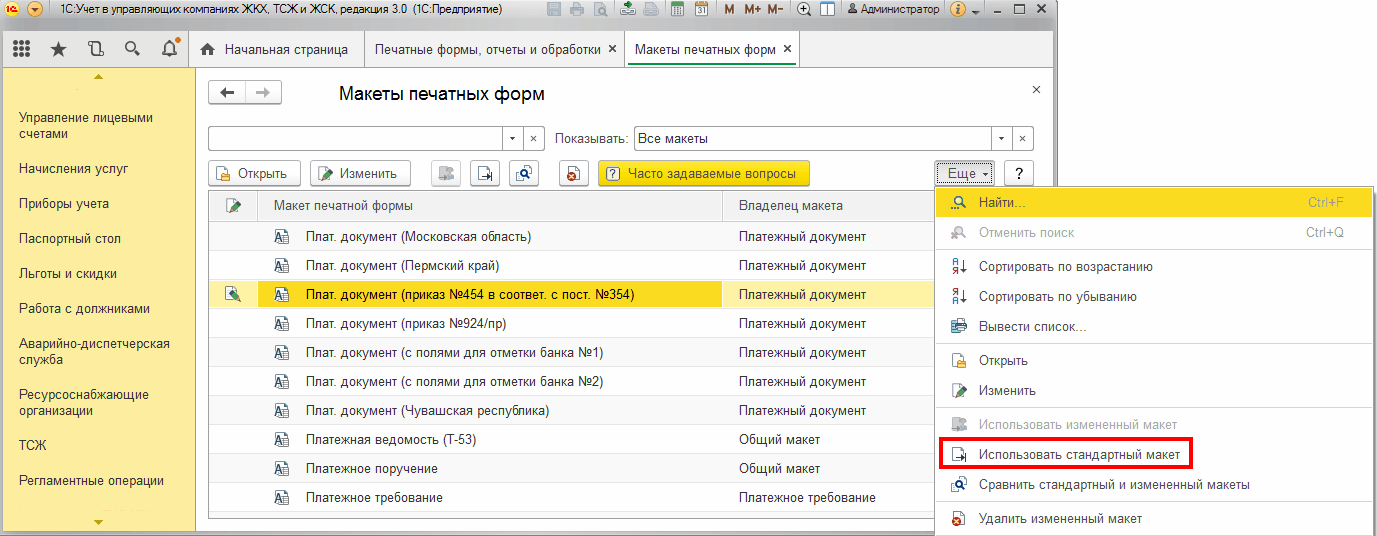
Task: Choose Изменить in the Еще menu
Action: (x=1155, y=391)
